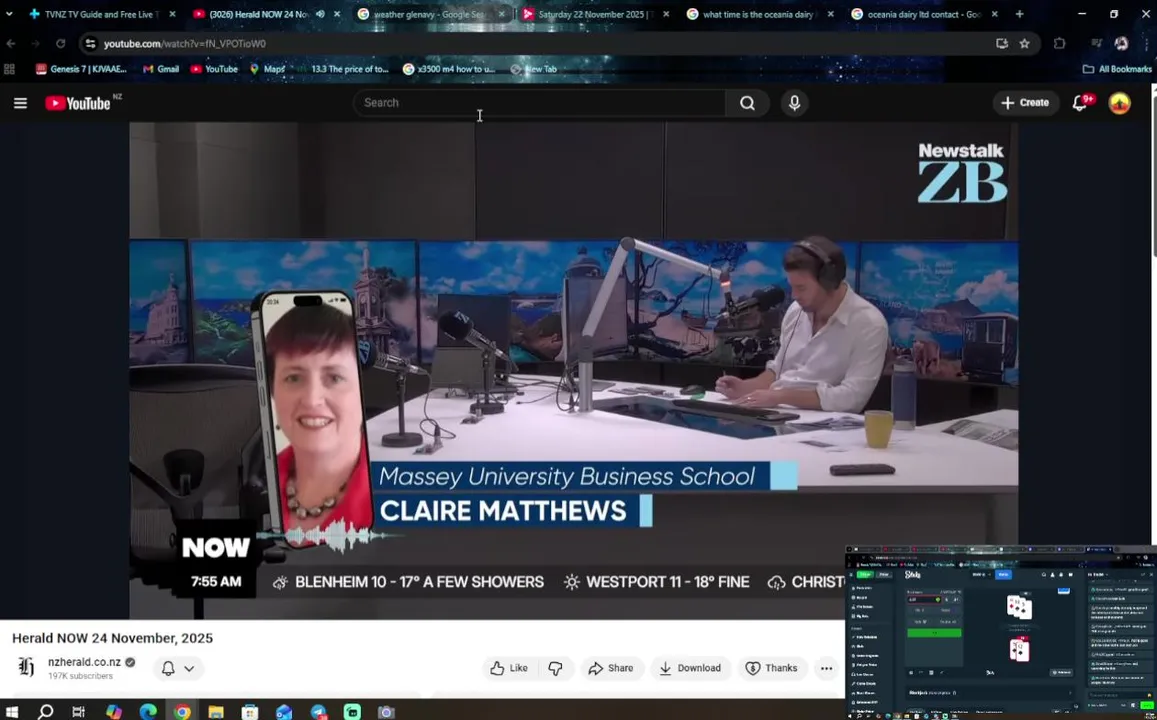
Task: Open Telegram from the taskbar
Action: (318, 712)
